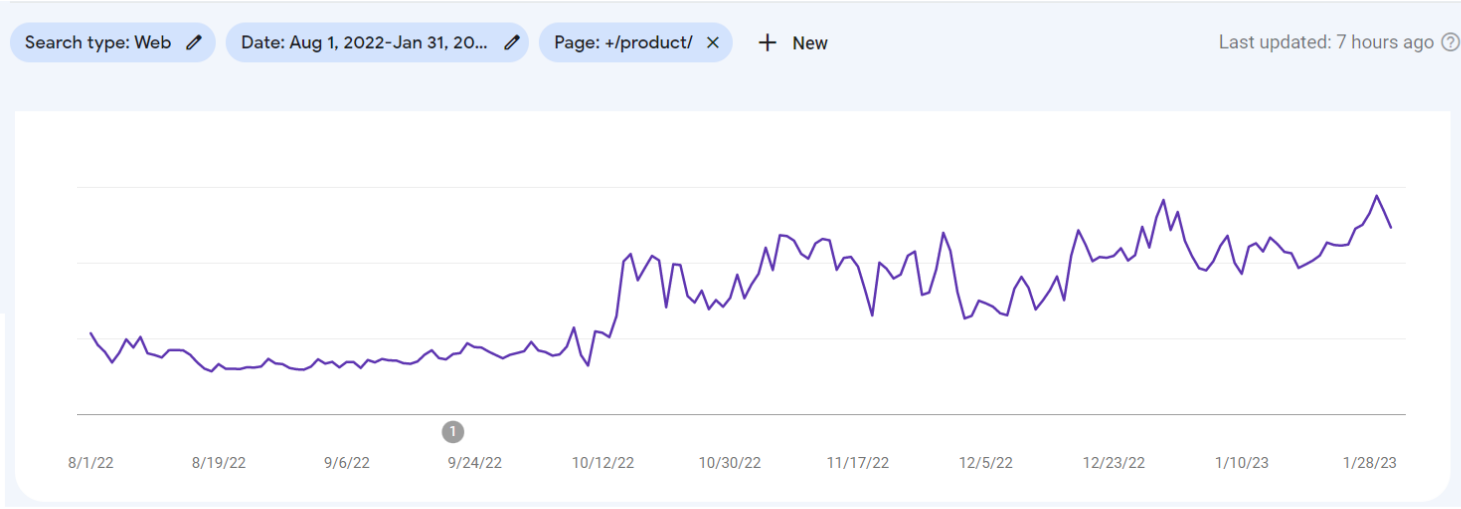Remove the Page: +/product/ filter with X
The height and width of the screenshot is (509, 1461).
tap(713, 43)
